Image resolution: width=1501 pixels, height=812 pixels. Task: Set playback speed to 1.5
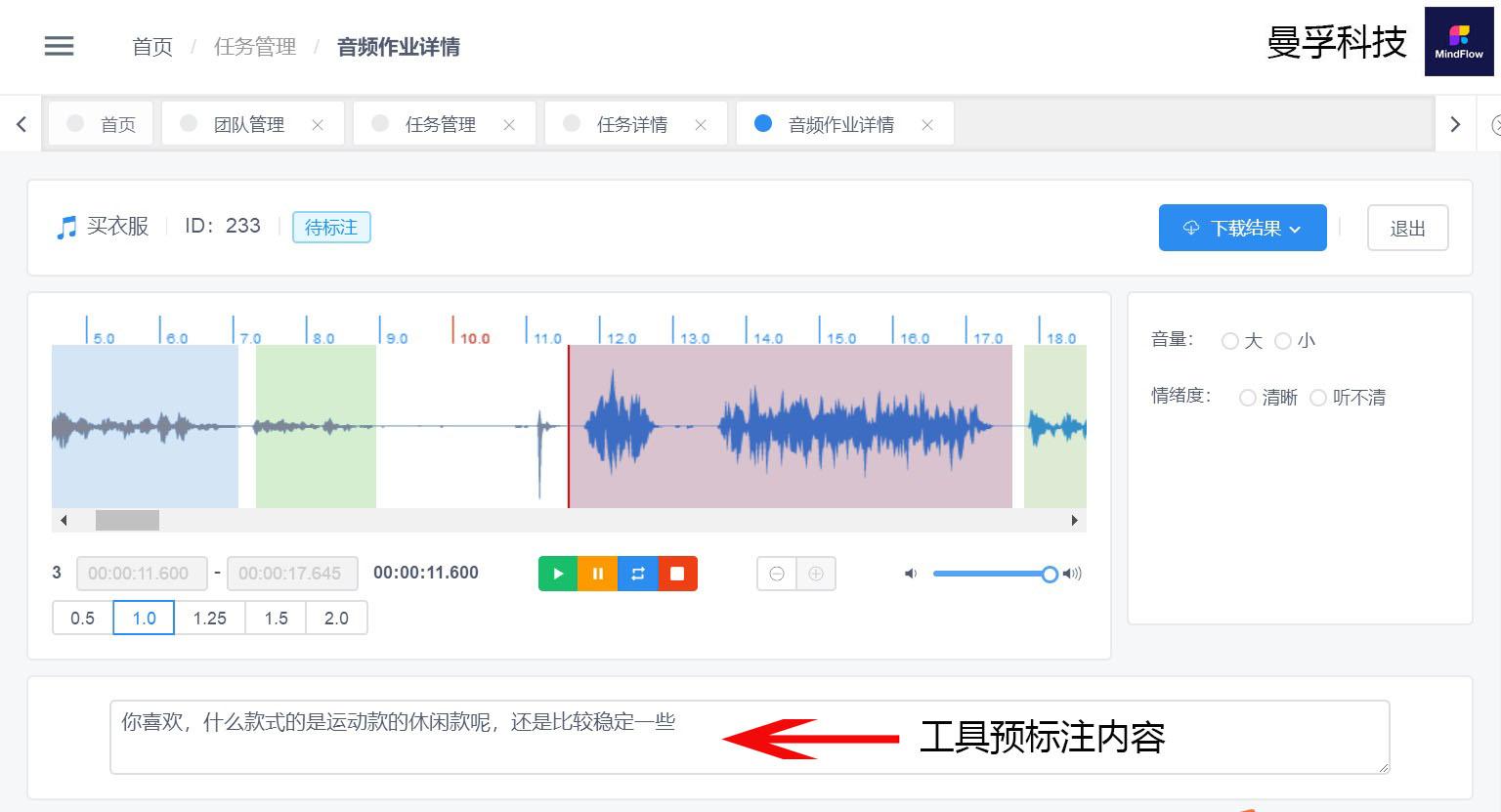point(276,618)
